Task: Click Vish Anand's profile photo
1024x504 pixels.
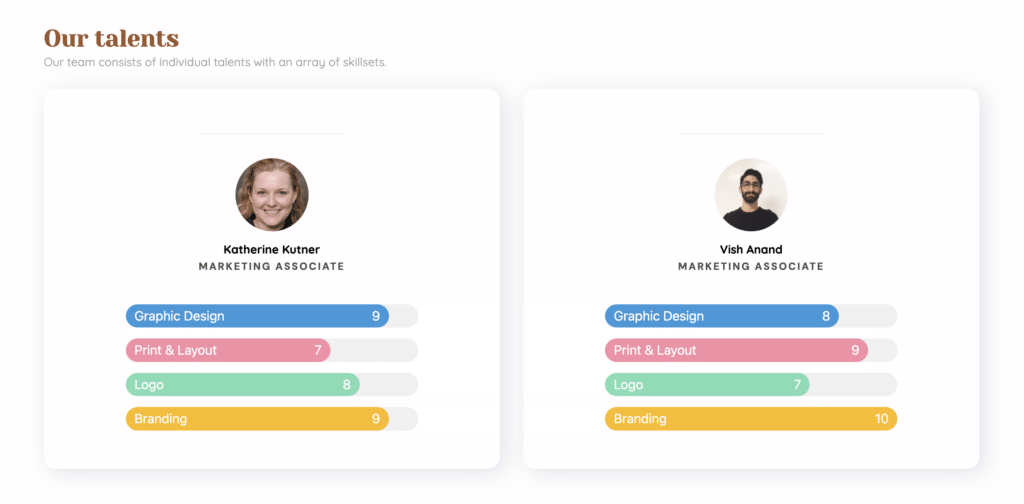Action: click(751, 195)
